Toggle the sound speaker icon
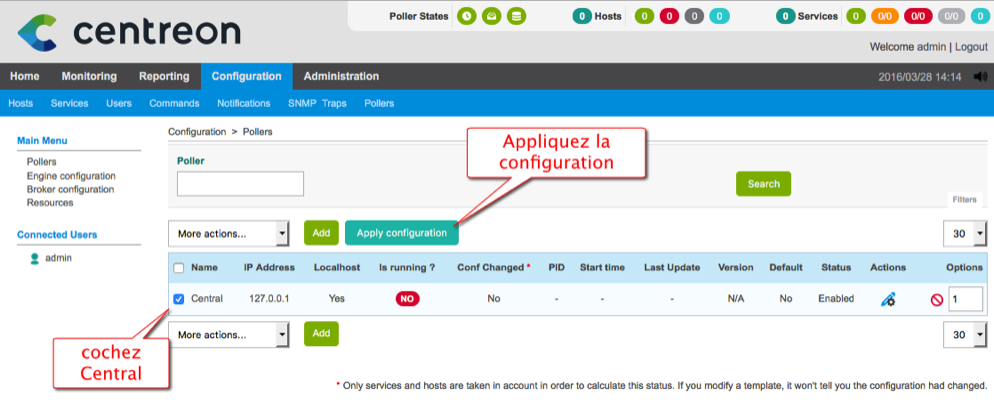Image resolution: width=994 pixels, height=420 pixels. point(979,77)
